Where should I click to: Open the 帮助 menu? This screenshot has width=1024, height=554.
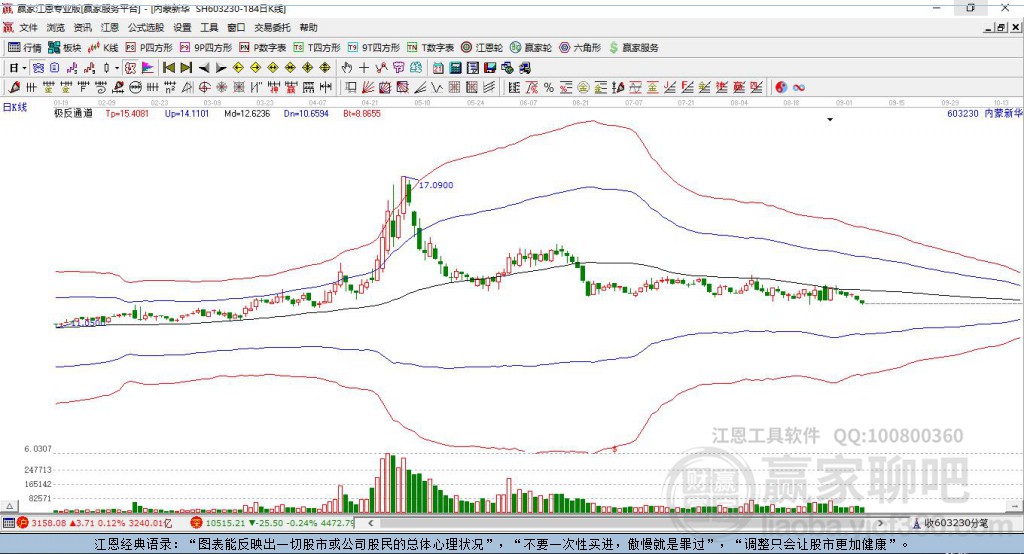pos(308,27)
